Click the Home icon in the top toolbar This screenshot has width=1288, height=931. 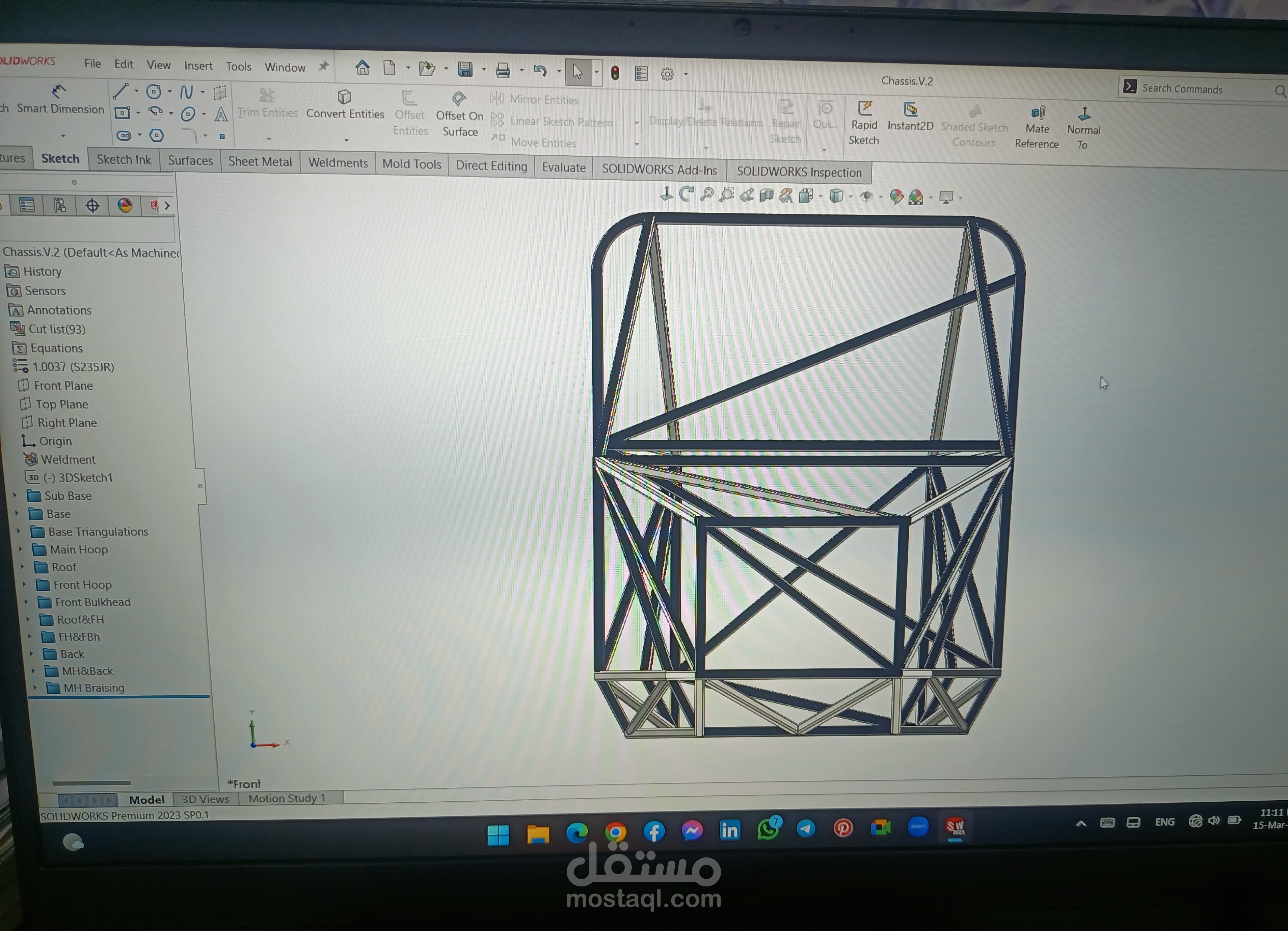point(362,68)
